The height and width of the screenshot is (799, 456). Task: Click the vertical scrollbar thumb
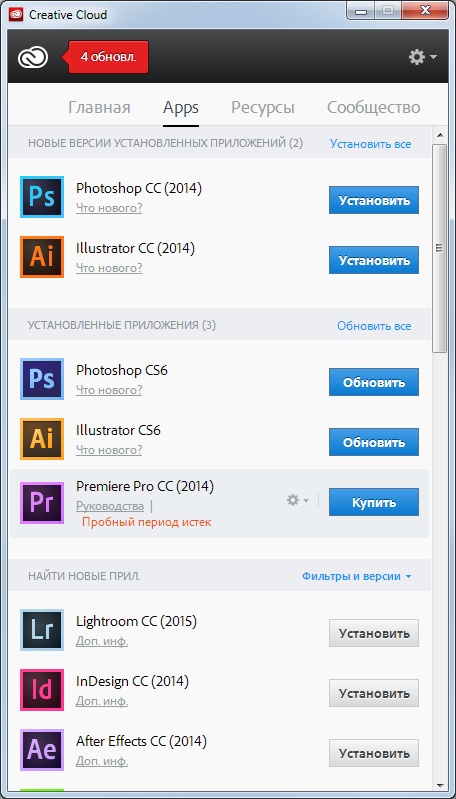[x=439, y=248]
